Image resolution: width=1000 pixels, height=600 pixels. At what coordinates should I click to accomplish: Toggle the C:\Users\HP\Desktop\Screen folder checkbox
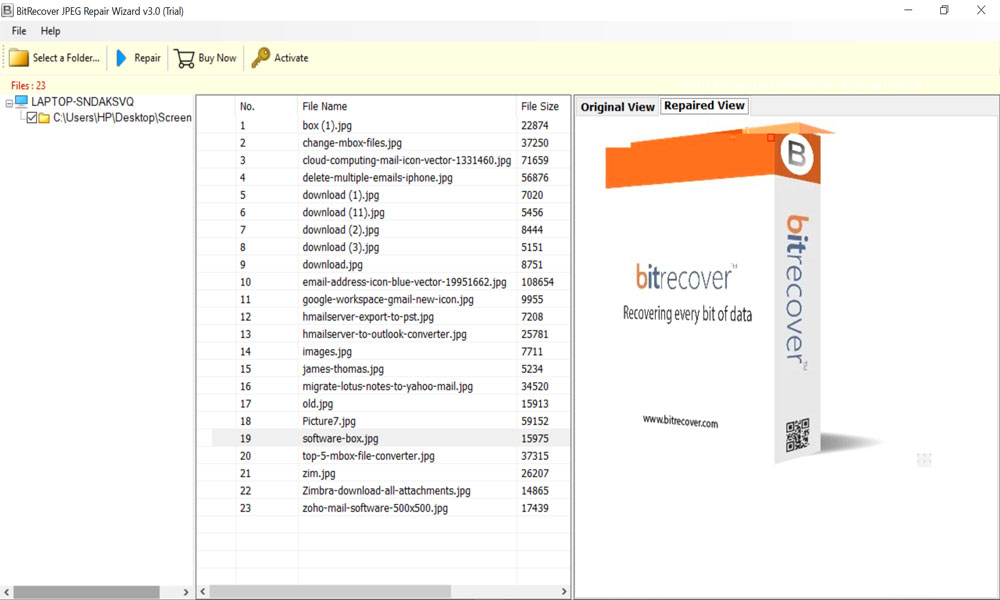pos(31,118)
